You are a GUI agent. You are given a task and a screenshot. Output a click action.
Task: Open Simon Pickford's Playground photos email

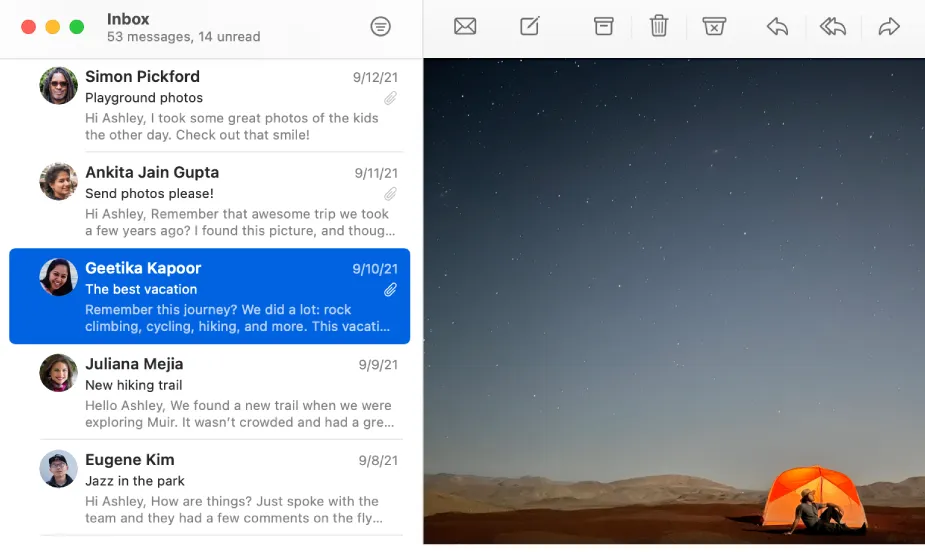coord(209,105)
